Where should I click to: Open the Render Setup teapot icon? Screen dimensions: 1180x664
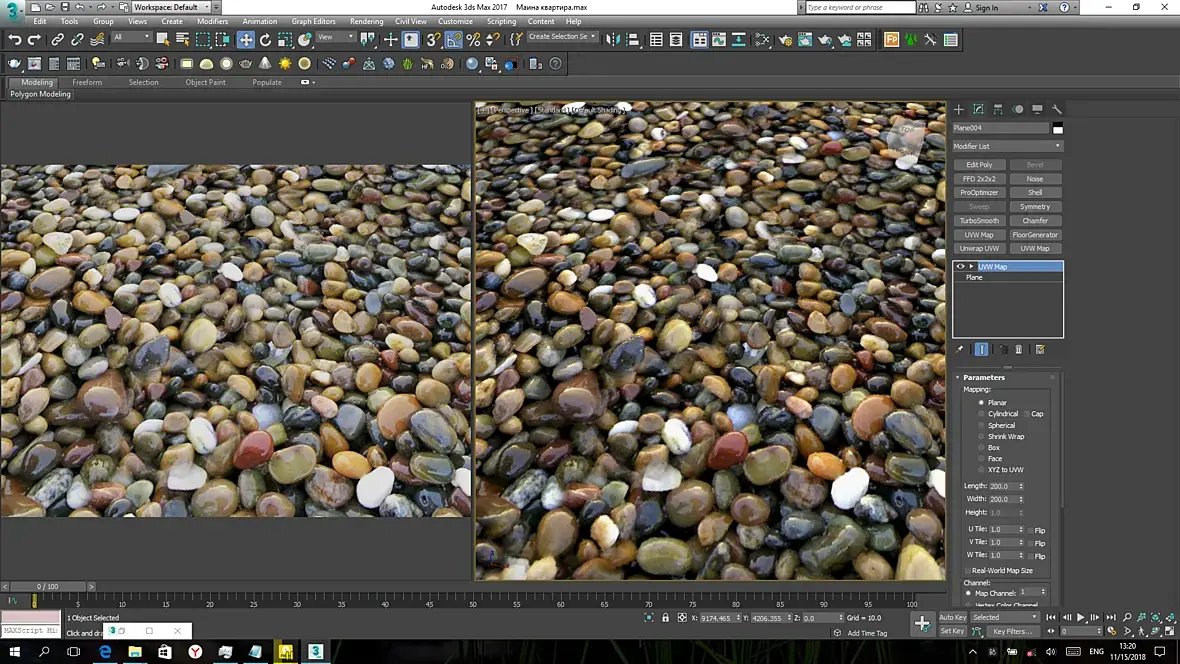coord(783,40)
